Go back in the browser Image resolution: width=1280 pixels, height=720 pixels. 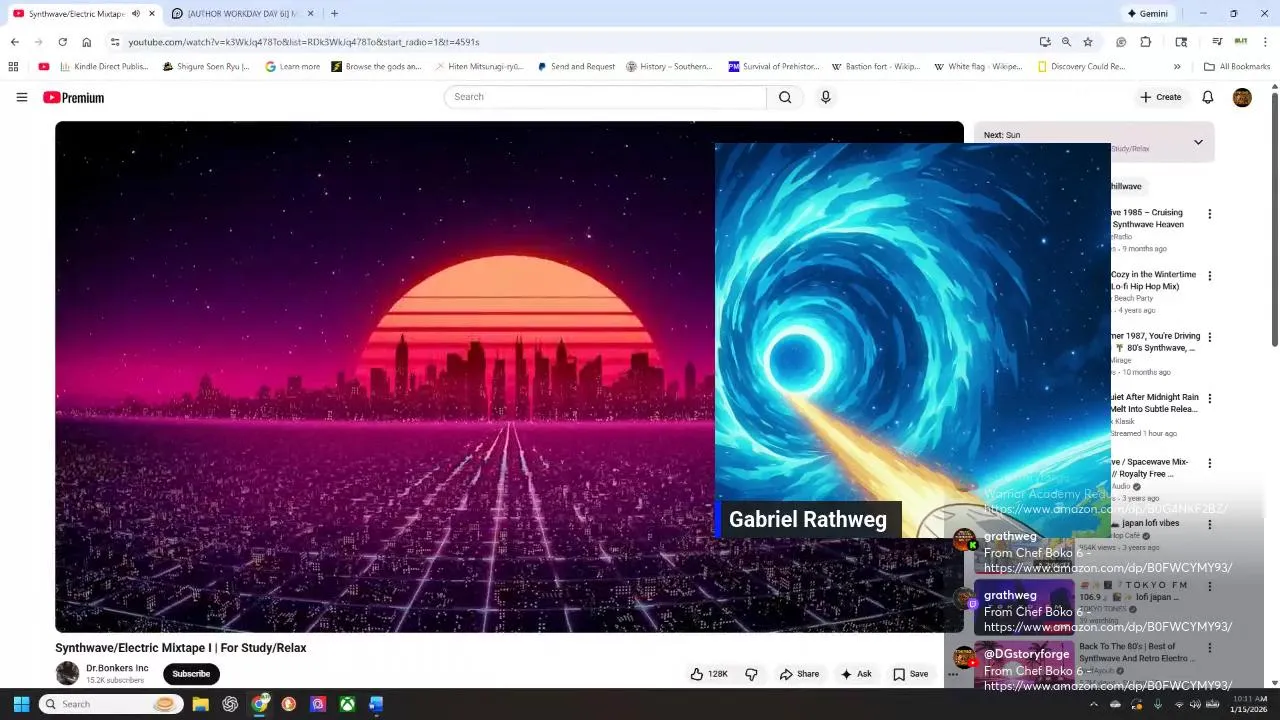click(14, 42)
